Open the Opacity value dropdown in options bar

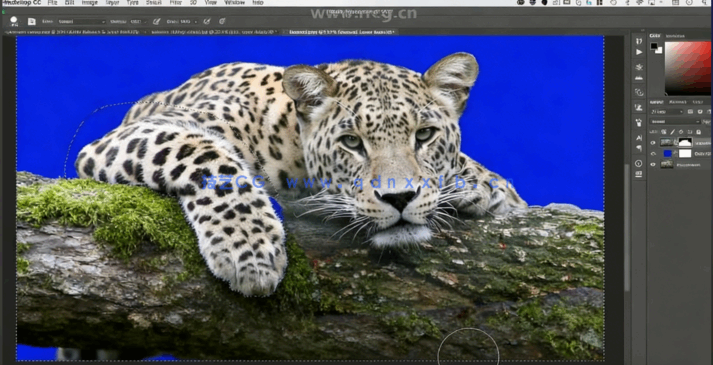coord(137,21)
